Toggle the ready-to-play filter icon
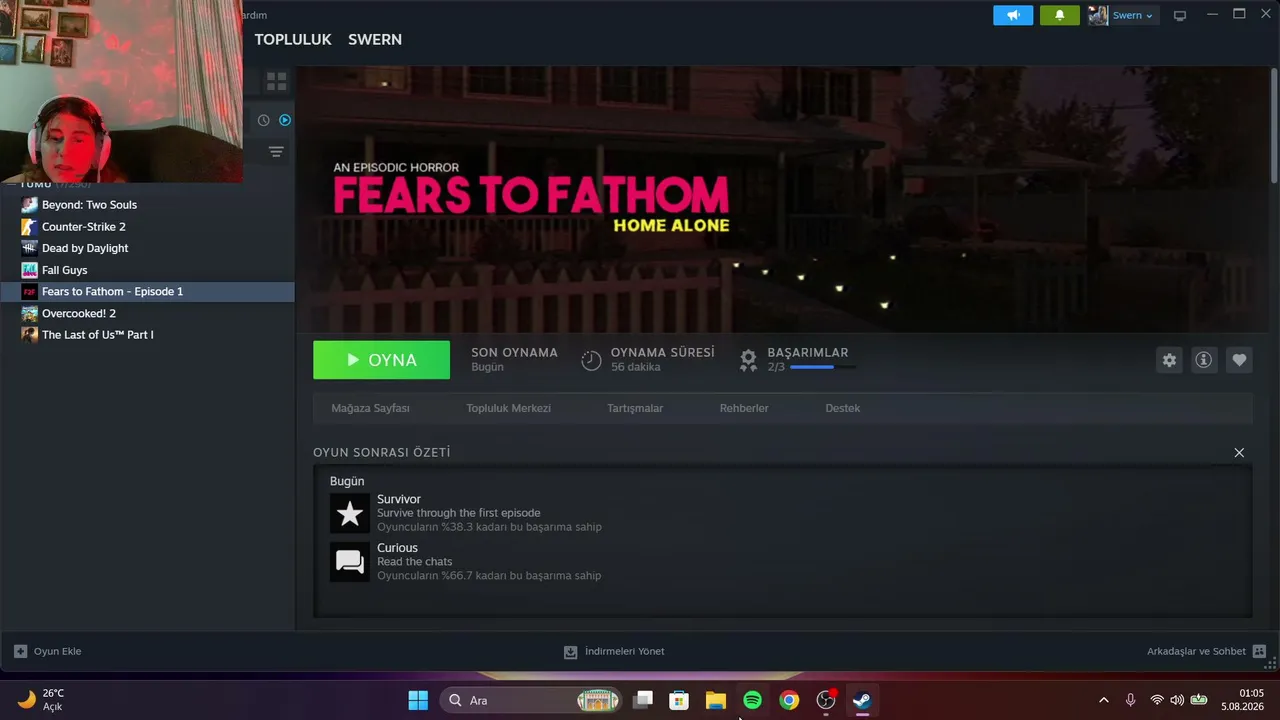The width and height of the screenshot is (1280, 720). click(285, 120)
